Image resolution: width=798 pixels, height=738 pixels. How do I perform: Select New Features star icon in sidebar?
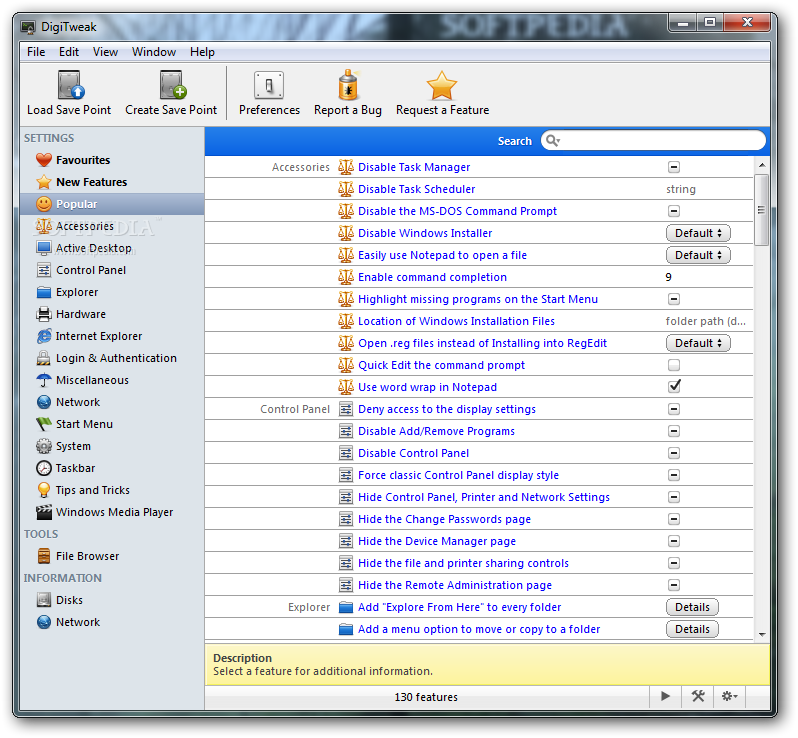pos(44,182)
